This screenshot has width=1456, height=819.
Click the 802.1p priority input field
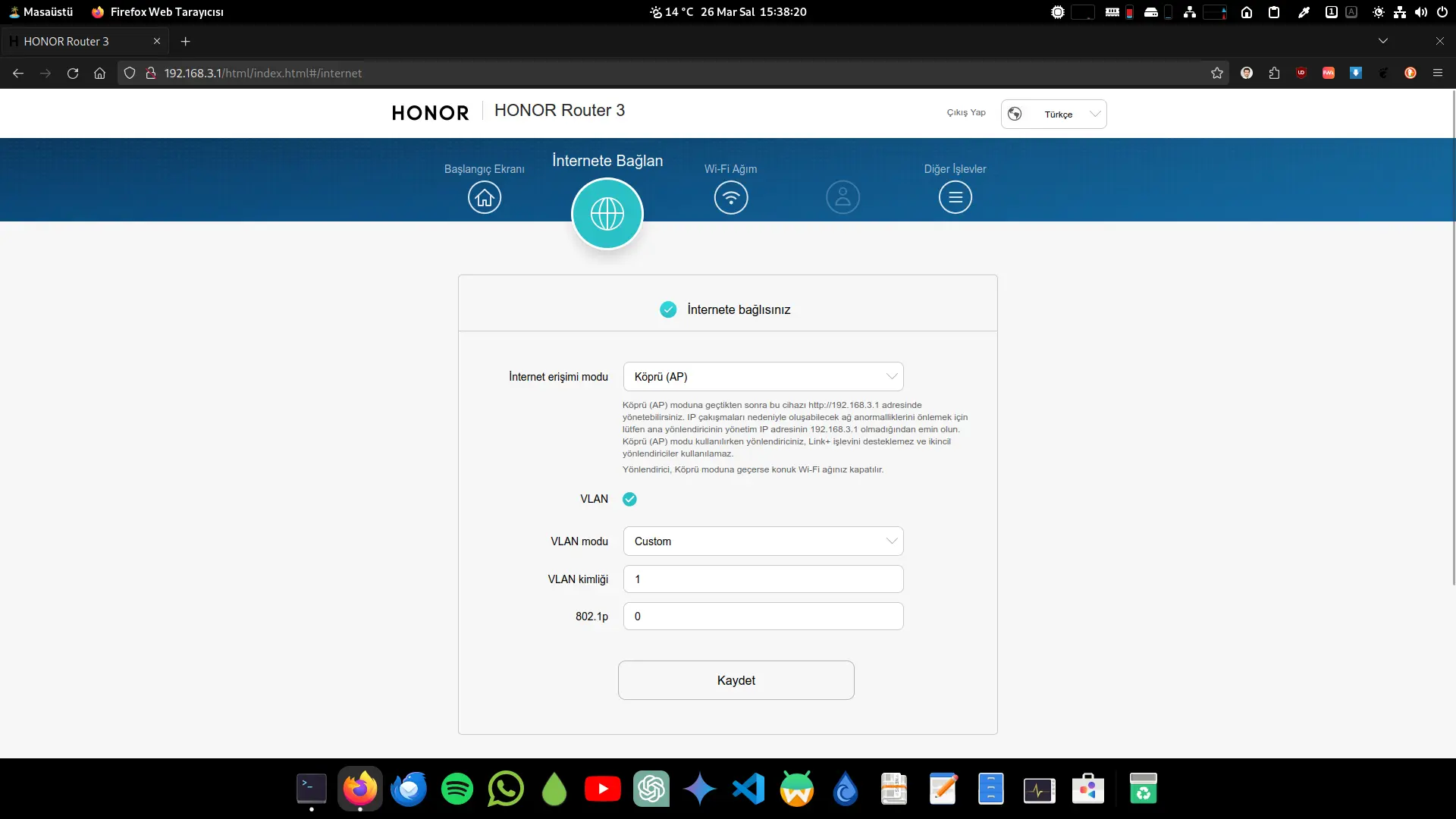[x=764, y=617]
